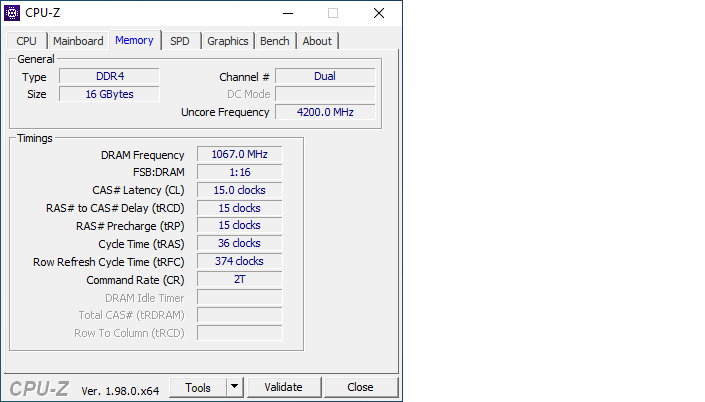This screenshot has height=402, width=705.
Task: Click the Channel # value Dual
Action: pos(325,76)
